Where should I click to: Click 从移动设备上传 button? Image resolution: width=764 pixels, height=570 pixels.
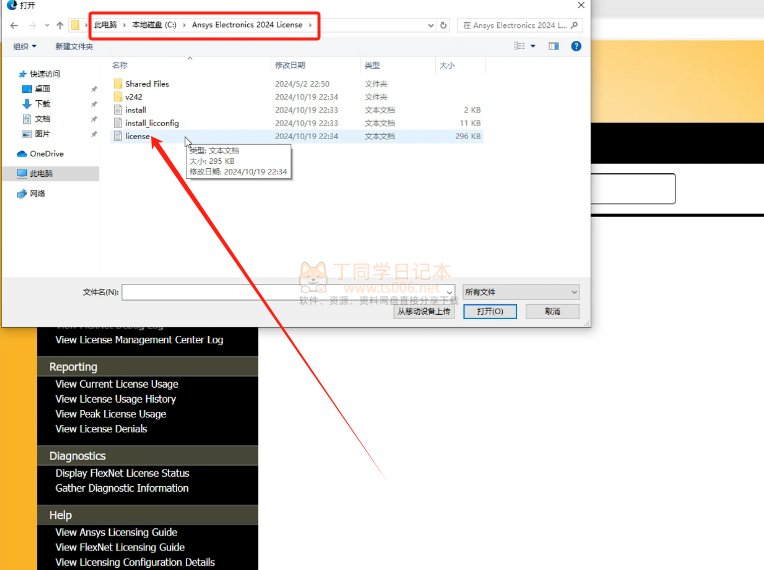tap(424, 312)
